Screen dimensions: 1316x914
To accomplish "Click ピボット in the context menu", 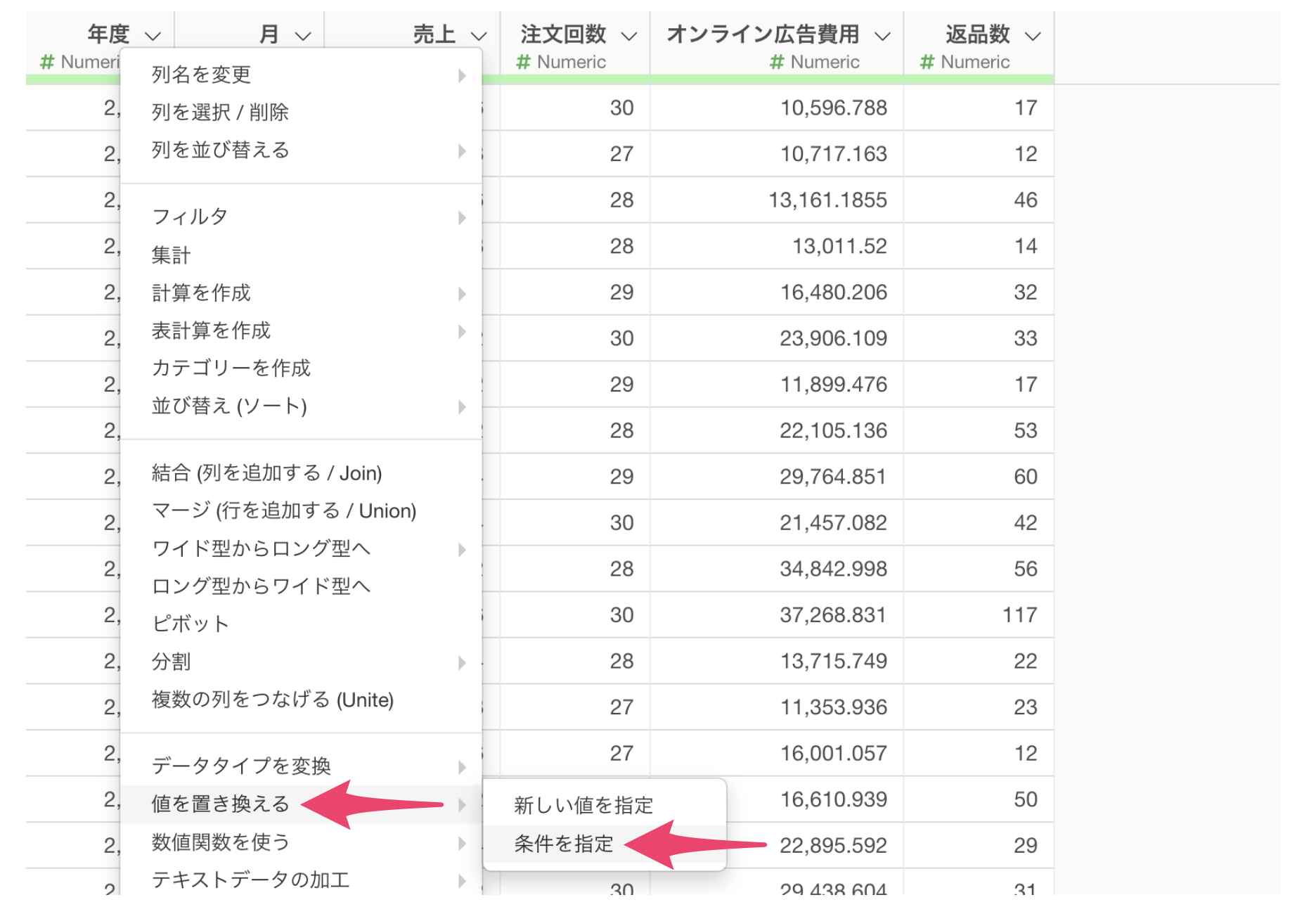I will [190, 624].
